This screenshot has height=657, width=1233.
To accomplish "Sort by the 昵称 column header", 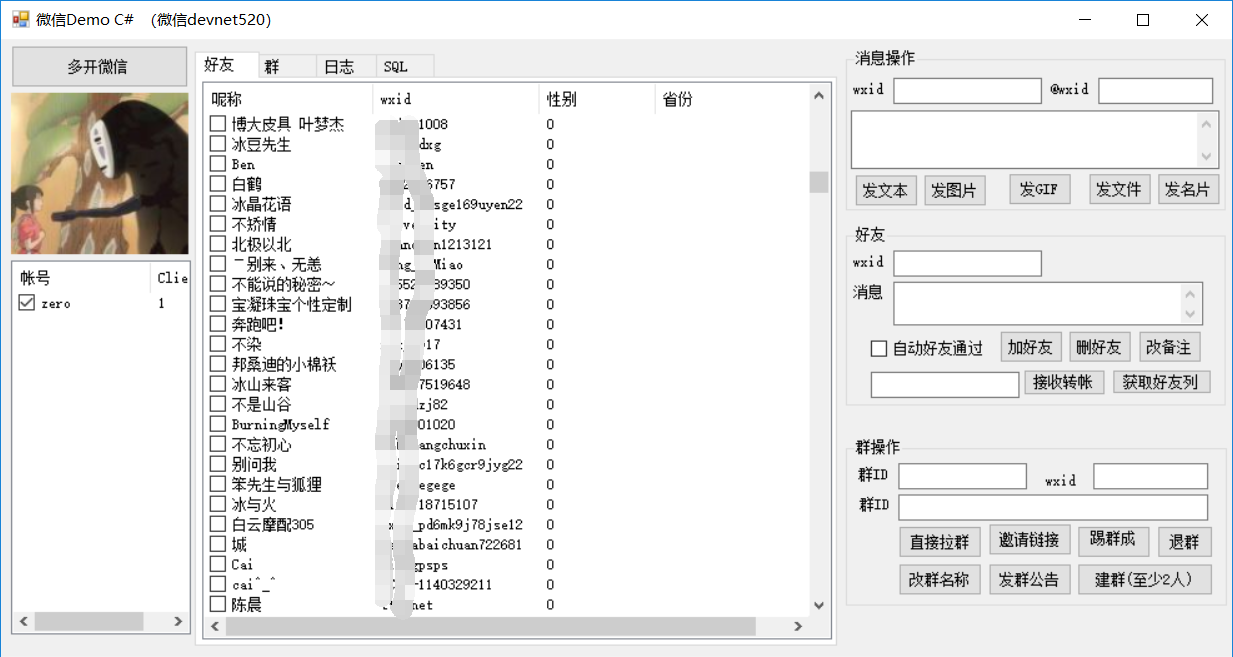I will [x=290, y=99].
